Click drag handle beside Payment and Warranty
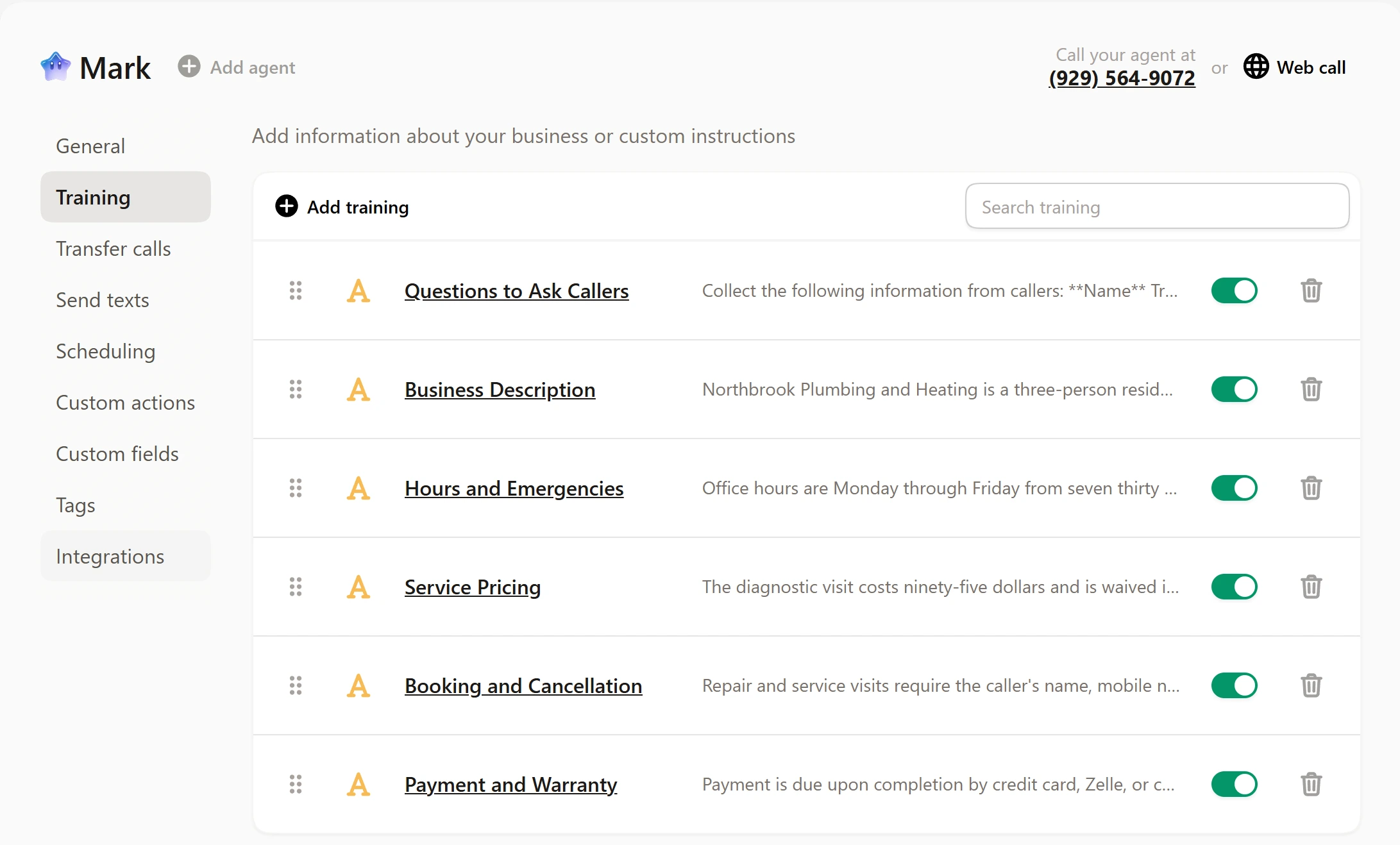 click(x=295, y=784)
